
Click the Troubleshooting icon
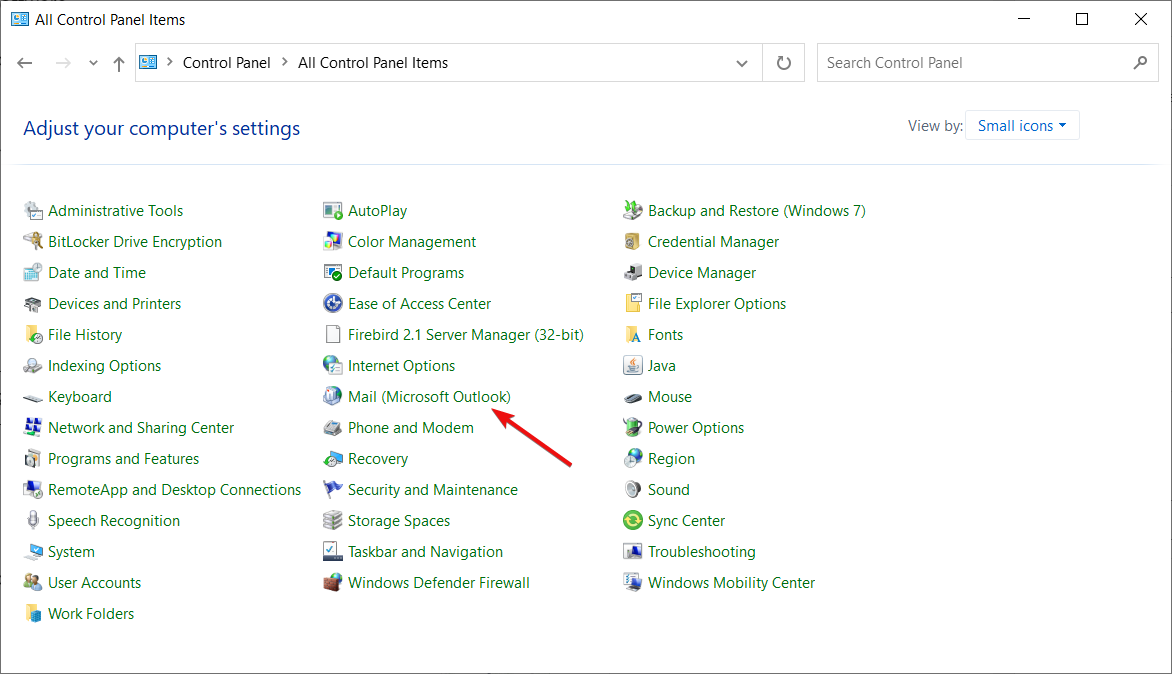[633, 551]
